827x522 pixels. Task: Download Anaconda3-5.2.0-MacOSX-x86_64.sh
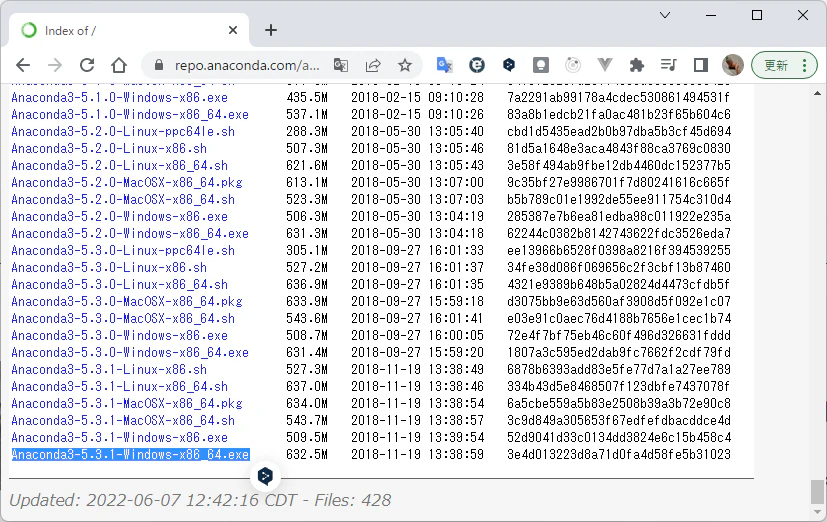point(123,200)
